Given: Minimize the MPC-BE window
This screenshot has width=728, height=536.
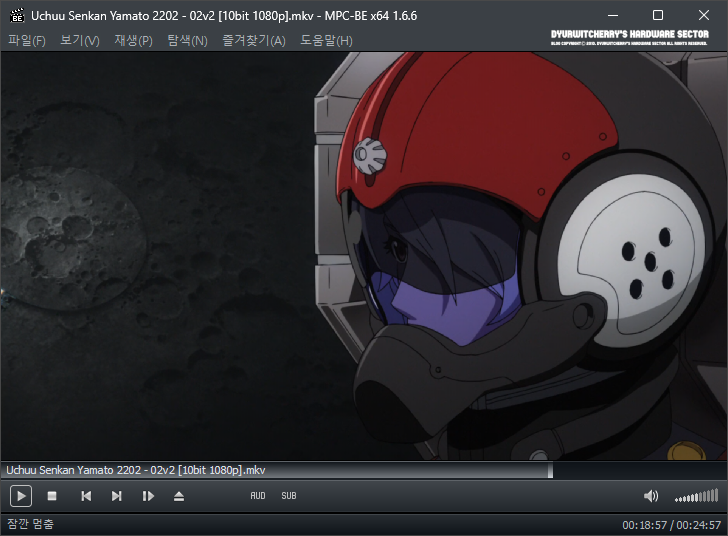Looking at the screenshot, I should click(x=613, y=15).
